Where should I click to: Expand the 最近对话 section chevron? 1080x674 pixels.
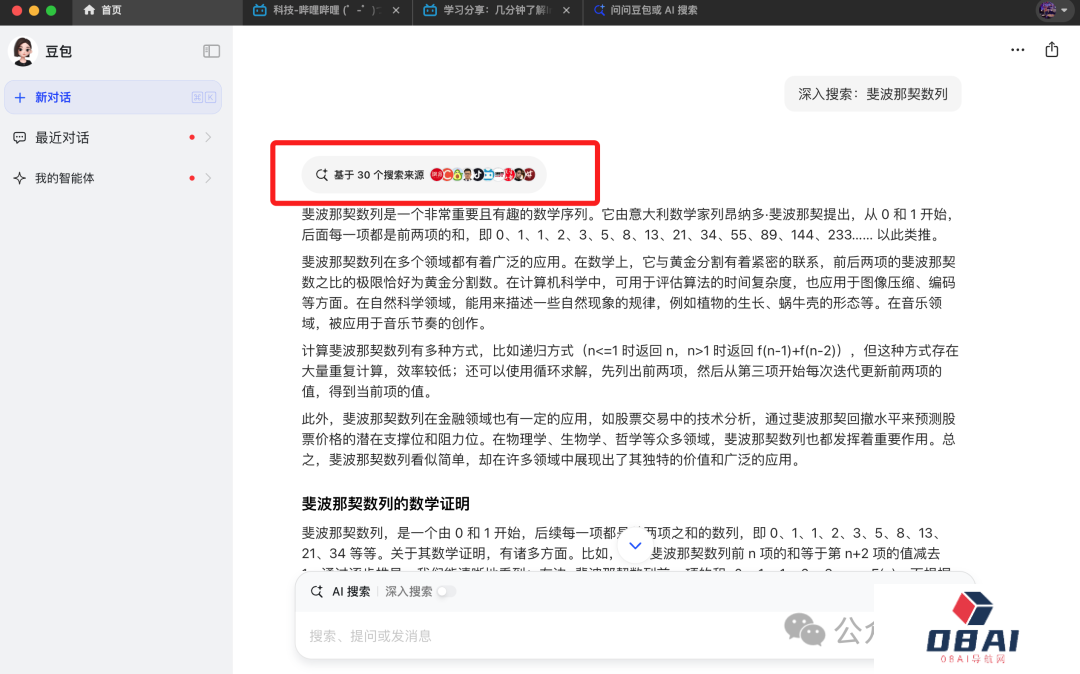(x=208, y=138)
